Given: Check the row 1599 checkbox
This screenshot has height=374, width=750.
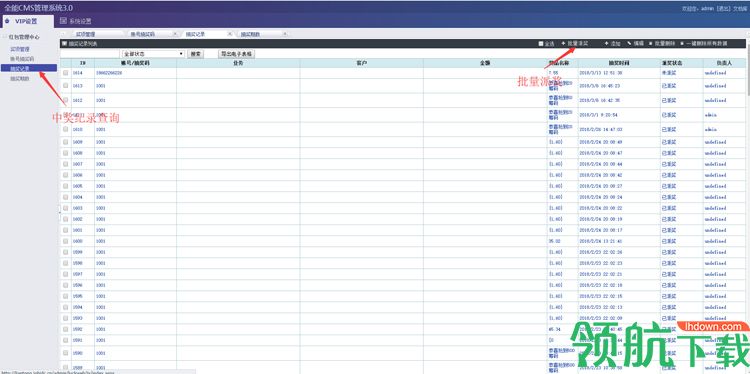Looking at the screenshot, I should (66, 252).
